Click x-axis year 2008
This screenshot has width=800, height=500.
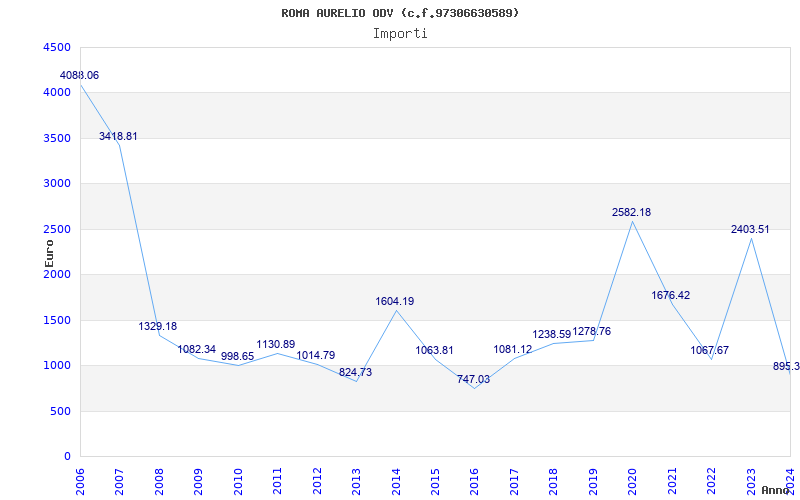click(159, 481)
